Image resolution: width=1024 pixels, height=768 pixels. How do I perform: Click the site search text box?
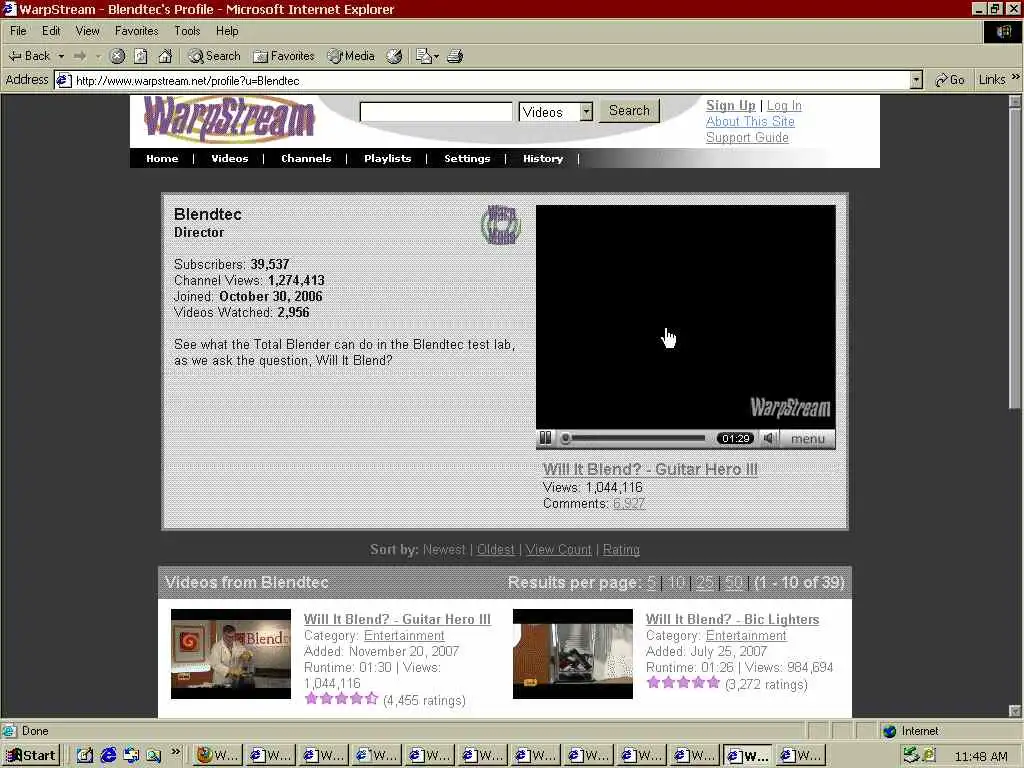[x=436, y=112]
